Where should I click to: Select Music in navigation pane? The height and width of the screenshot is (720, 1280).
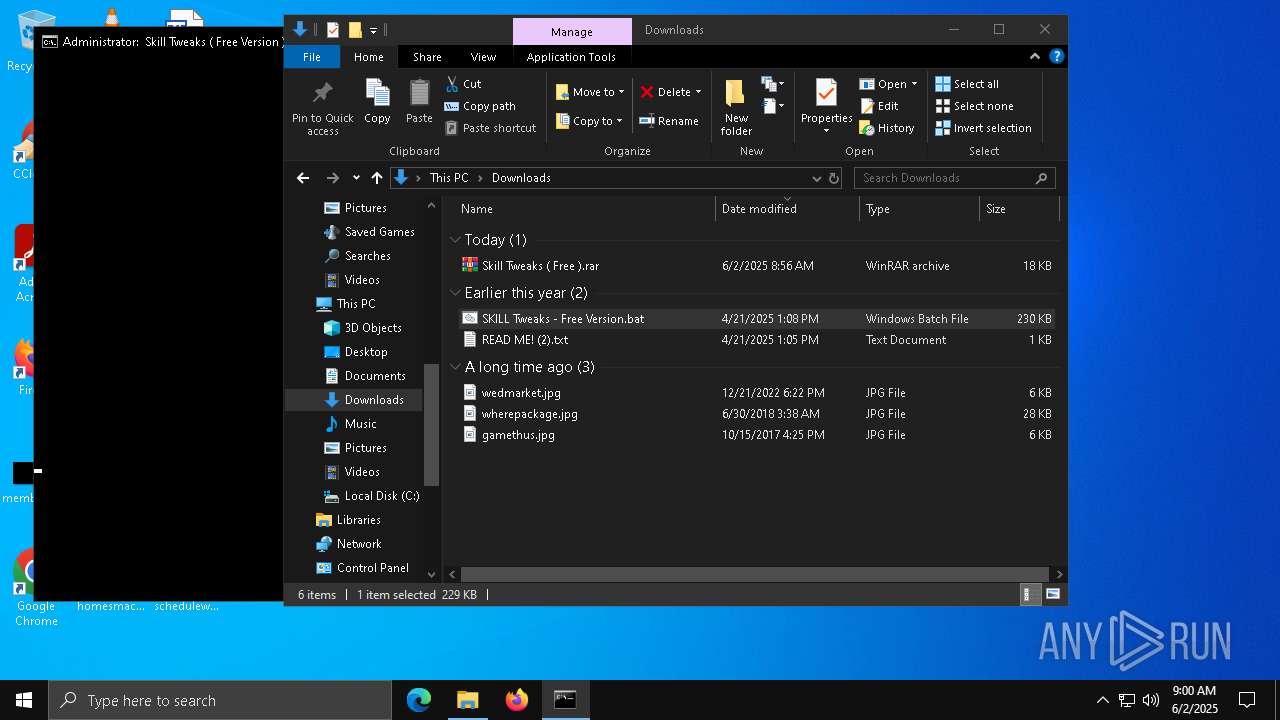[x=350, y=424]
